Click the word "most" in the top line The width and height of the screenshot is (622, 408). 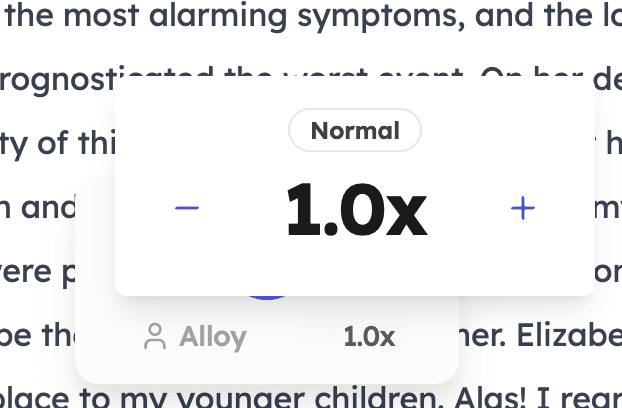[x=101, y=16]
